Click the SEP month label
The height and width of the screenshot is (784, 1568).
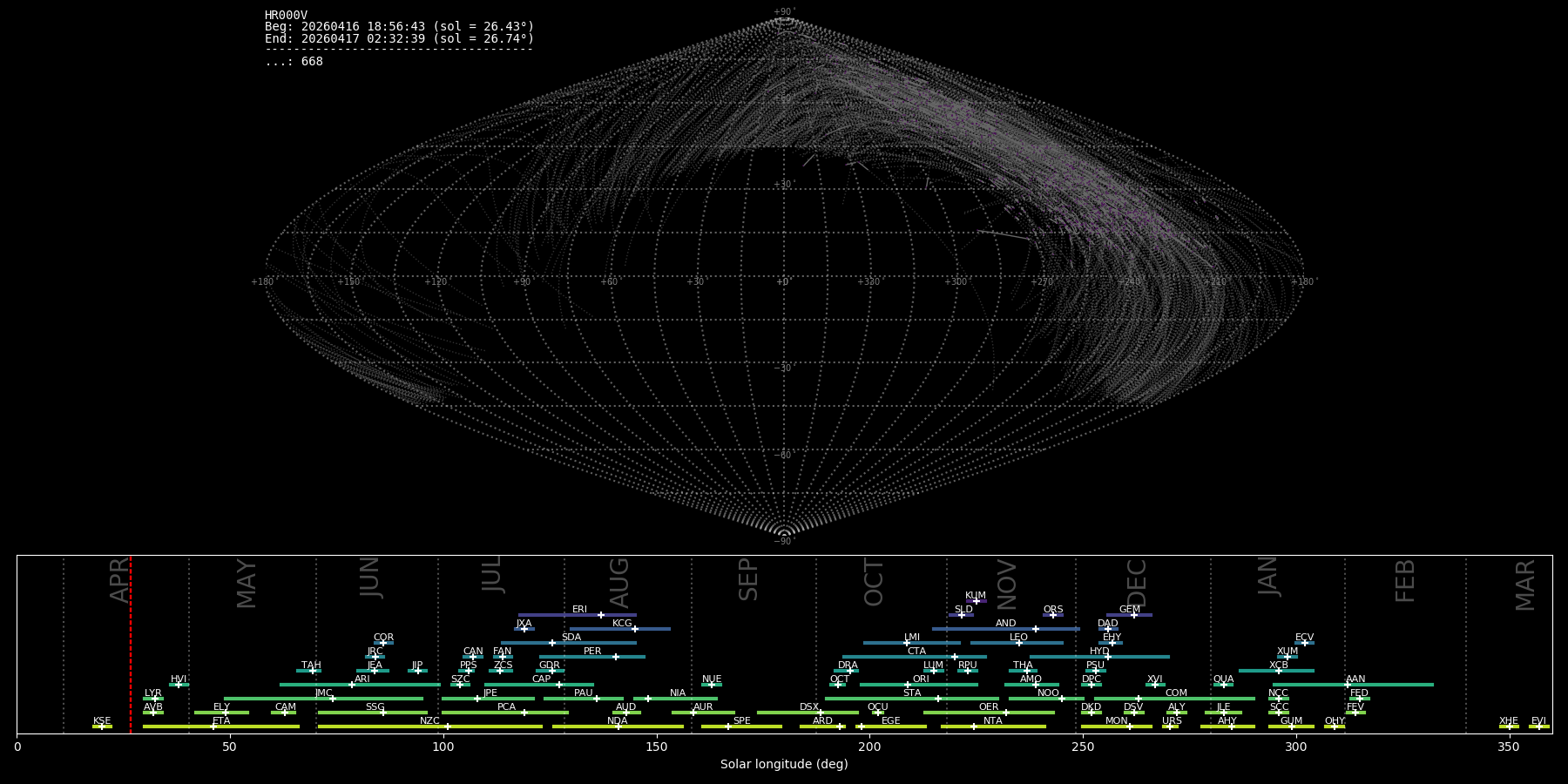point(748,580)
